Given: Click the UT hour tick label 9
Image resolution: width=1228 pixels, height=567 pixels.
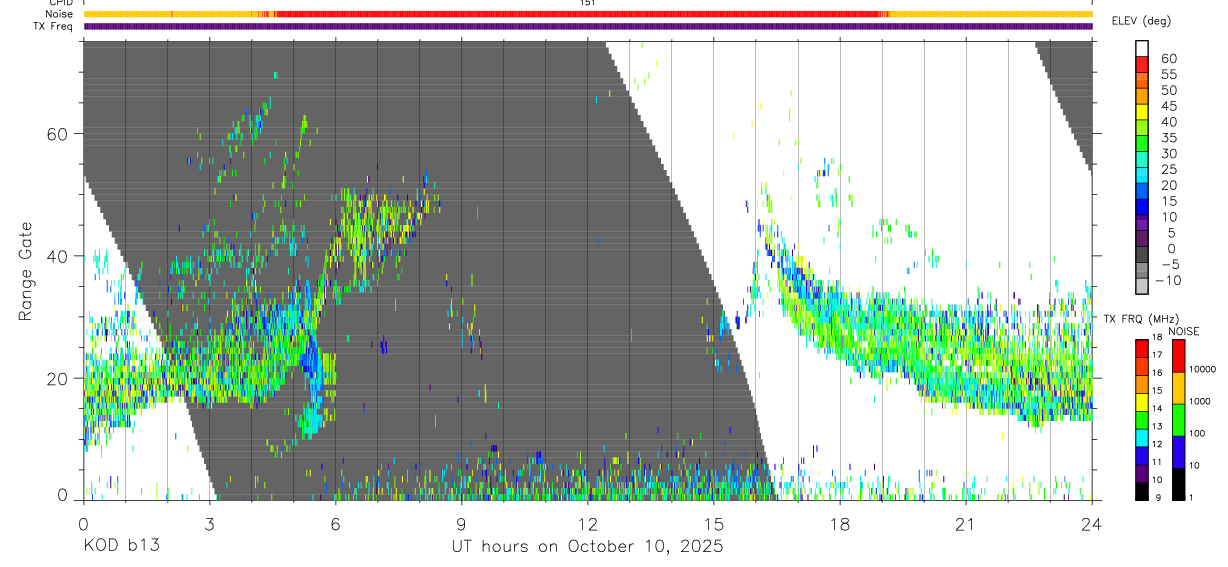Looking at the screenshot, I should point(461,524).
